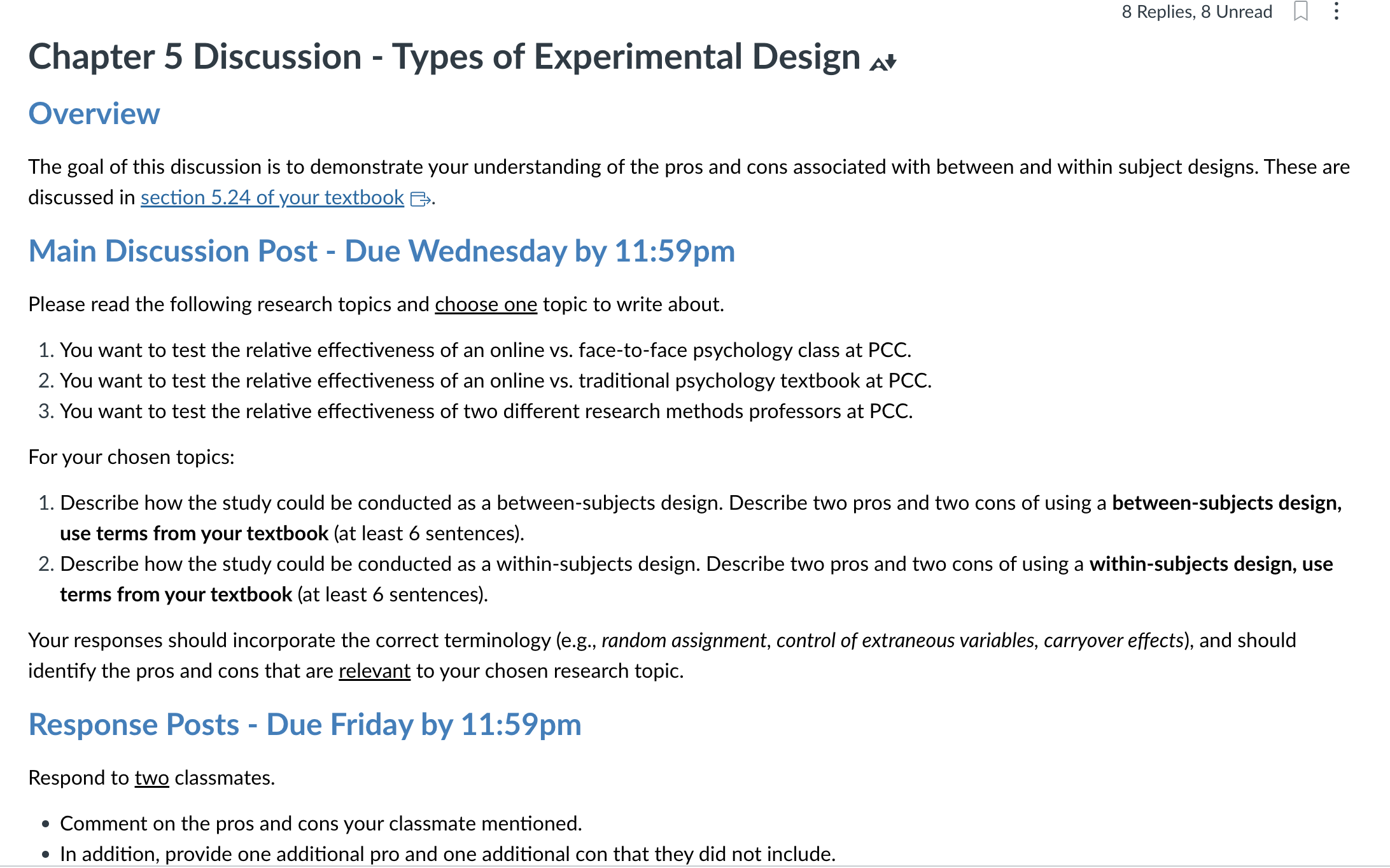Click the Overview heading
Viewport: 1390px width, 868px height.
[x=94, y=114]
